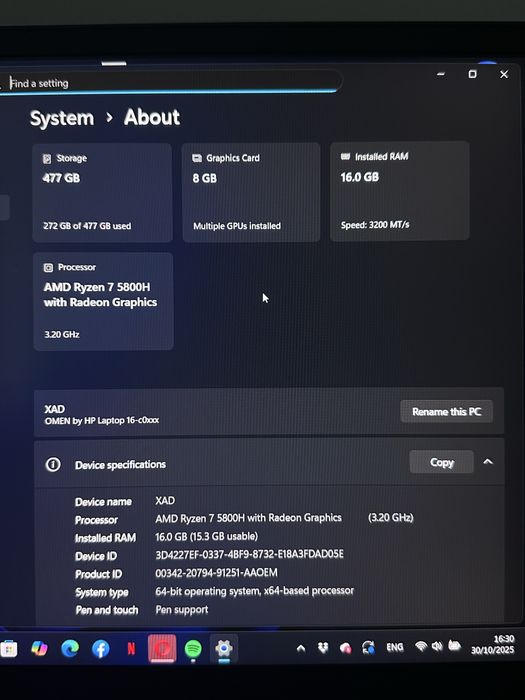Open the Wi-Fi network flyout
The height and width of the screenshot is (700, 525).
click(421, 646)
